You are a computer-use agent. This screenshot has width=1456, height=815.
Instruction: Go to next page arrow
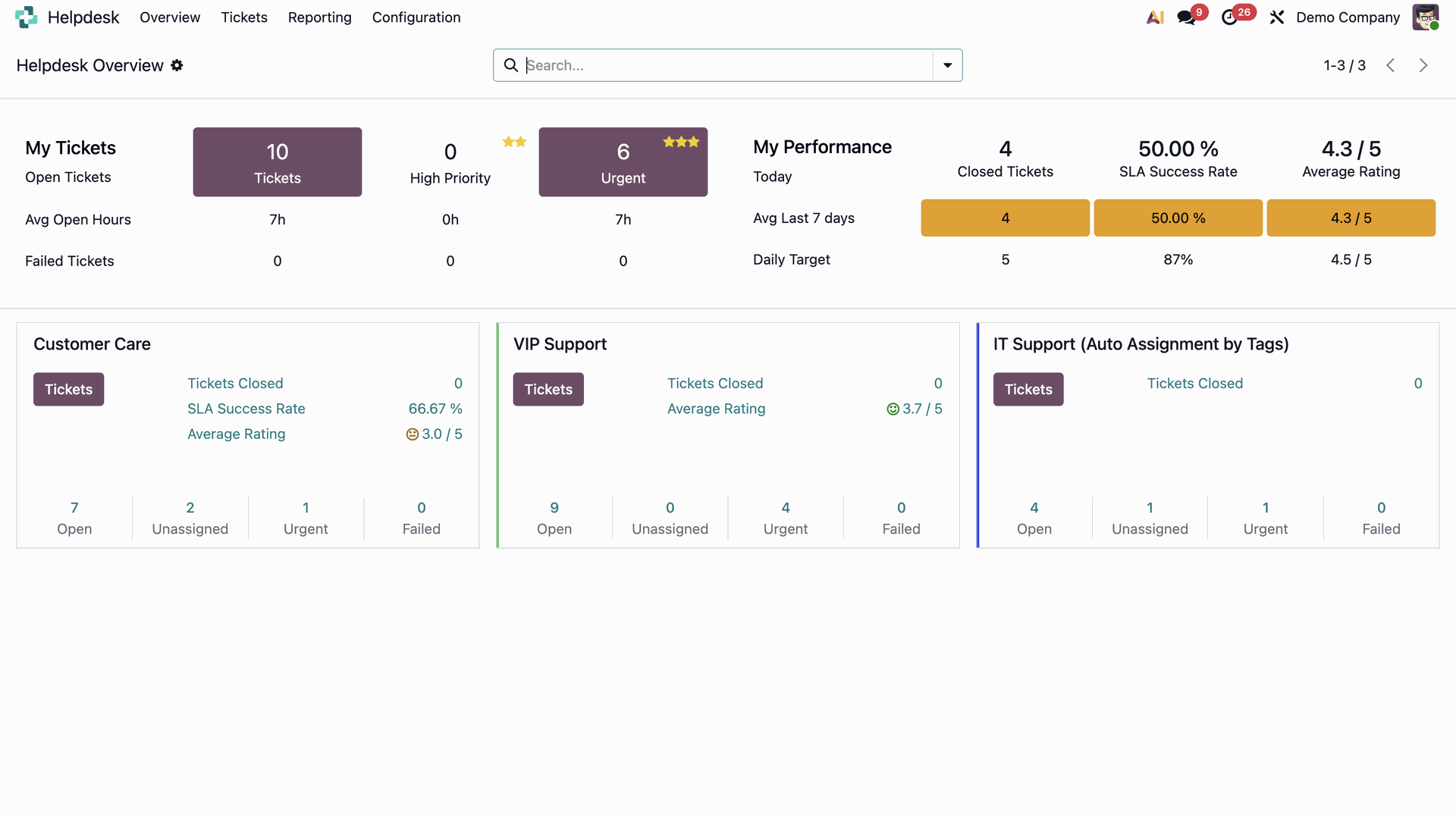1423,65
